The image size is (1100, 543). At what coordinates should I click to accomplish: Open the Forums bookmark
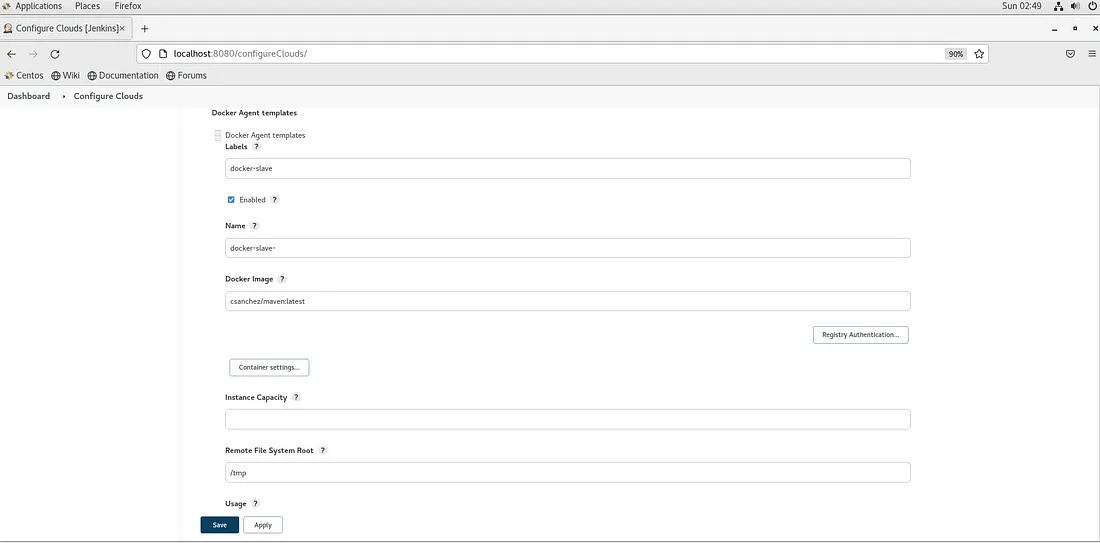[x=186, y=75]
